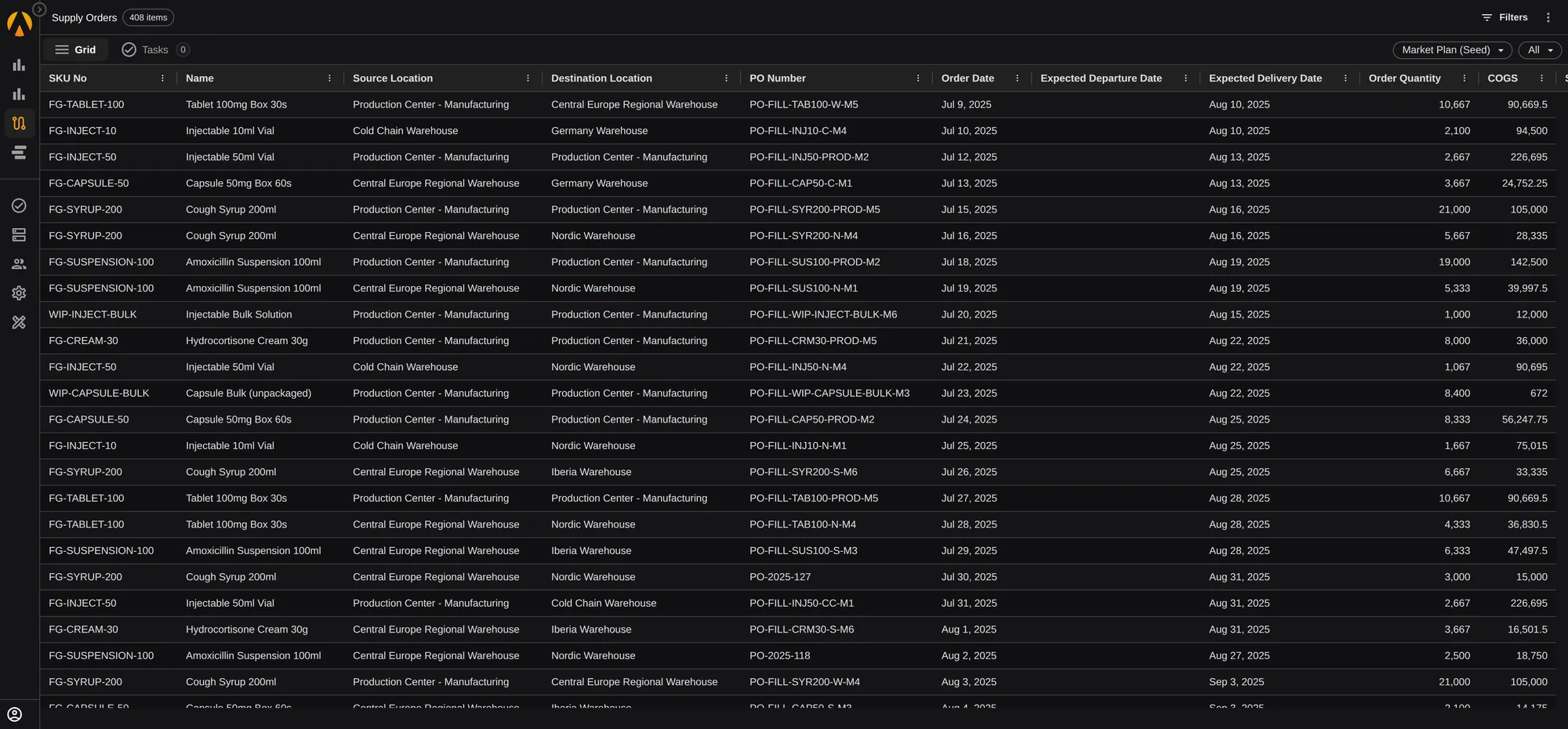Select PO-FILL-TAB100-W-M5 cell

tap(804, 104)
